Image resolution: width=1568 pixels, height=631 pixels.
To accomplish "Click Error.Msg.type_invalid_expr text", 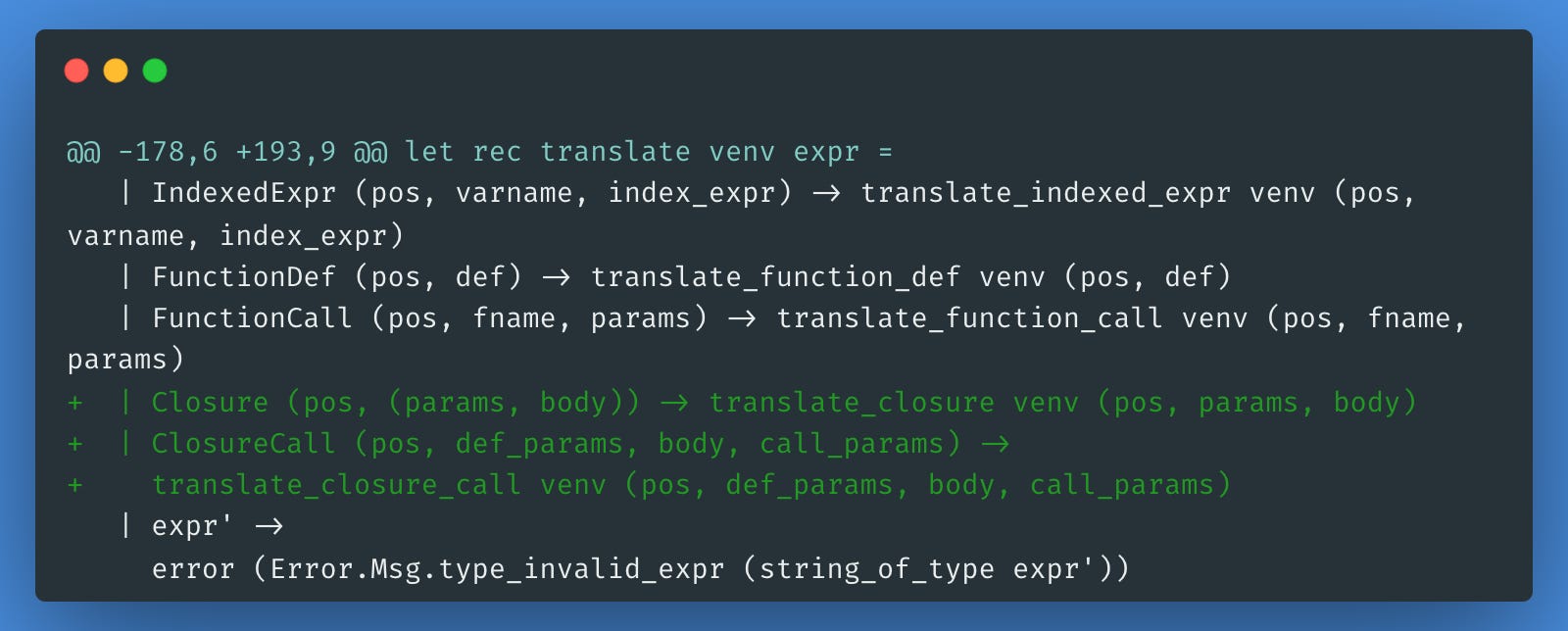I will (498, 569).
